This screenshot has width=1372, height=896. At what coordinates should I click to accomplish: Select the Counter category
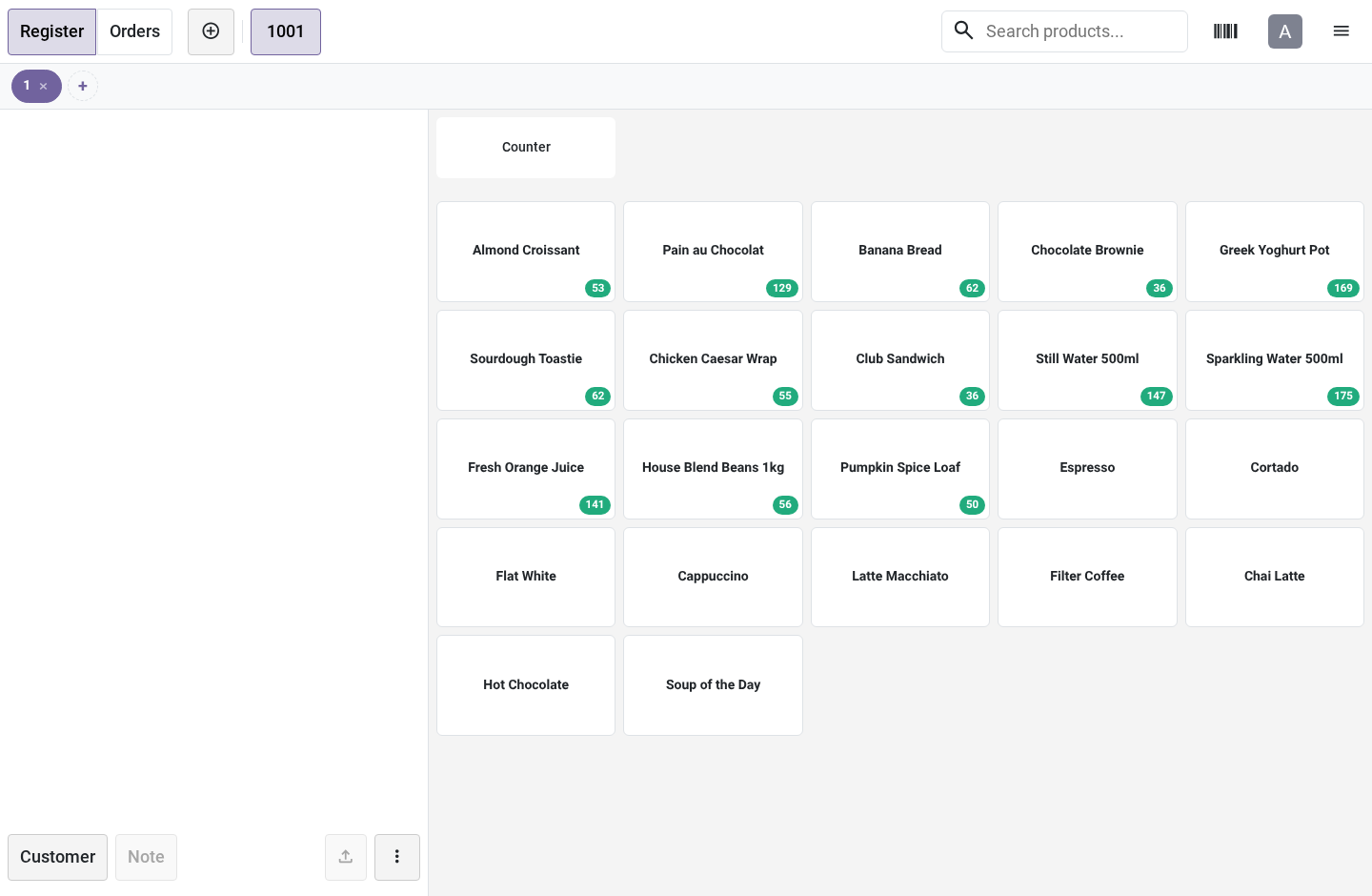tap(526, 148)
